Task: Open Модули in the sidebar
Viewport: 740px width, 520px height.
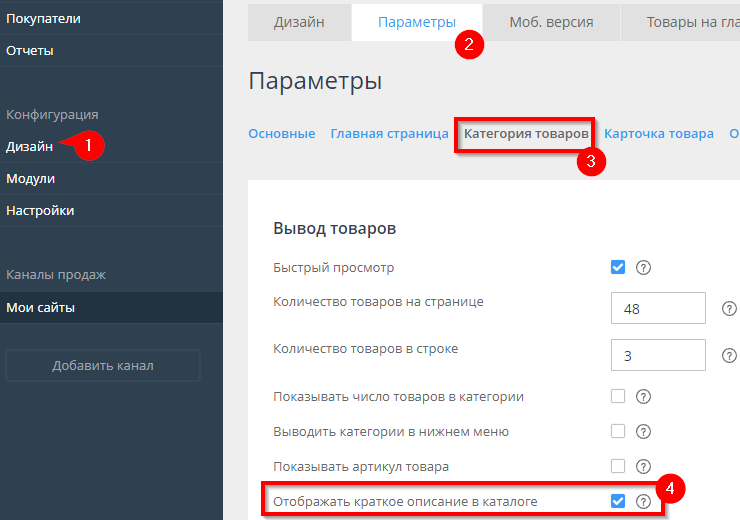Action: coord(31,179)
